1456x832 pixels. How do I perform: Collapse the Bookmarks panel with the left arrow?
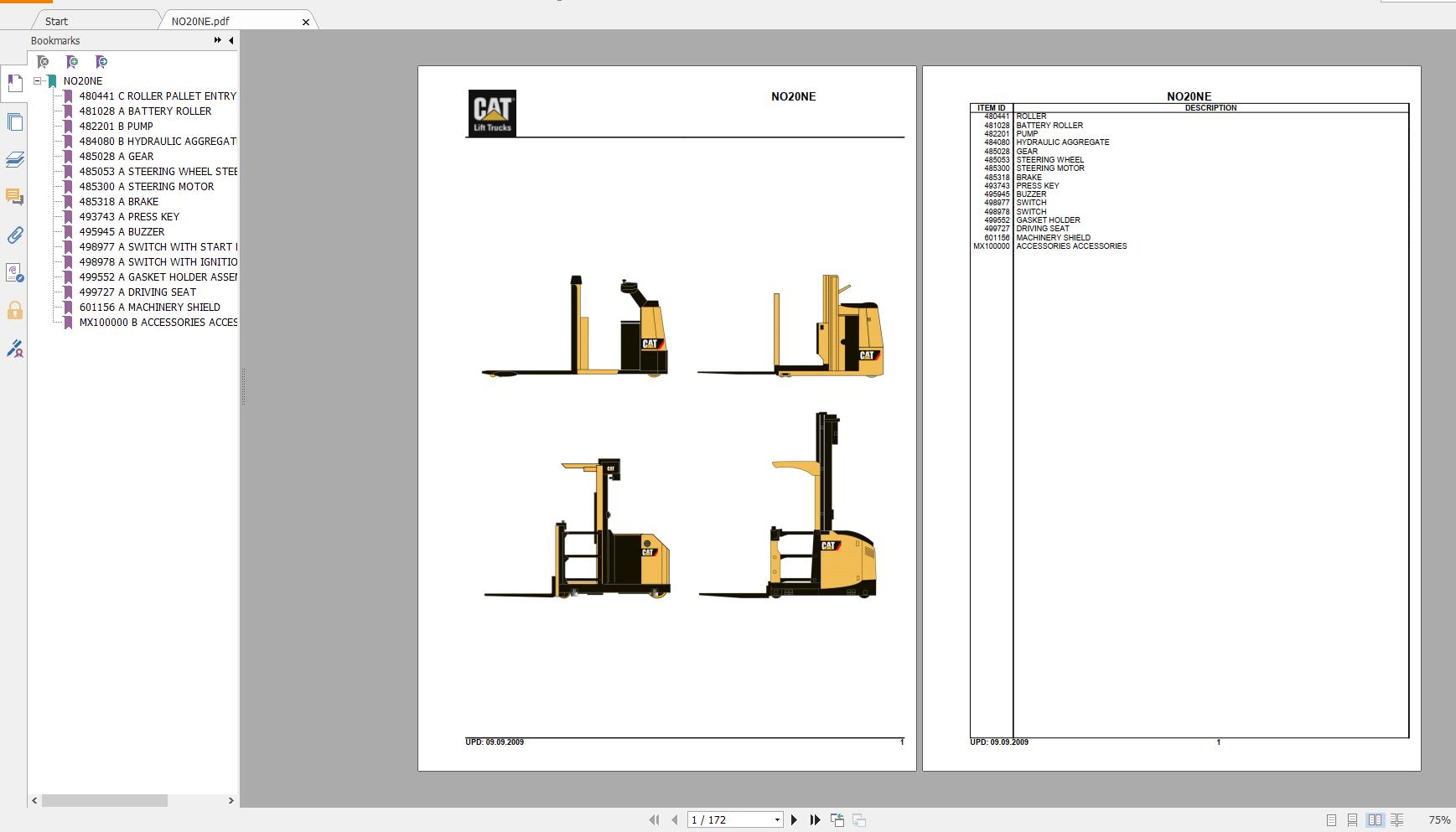tap(231, 40)
